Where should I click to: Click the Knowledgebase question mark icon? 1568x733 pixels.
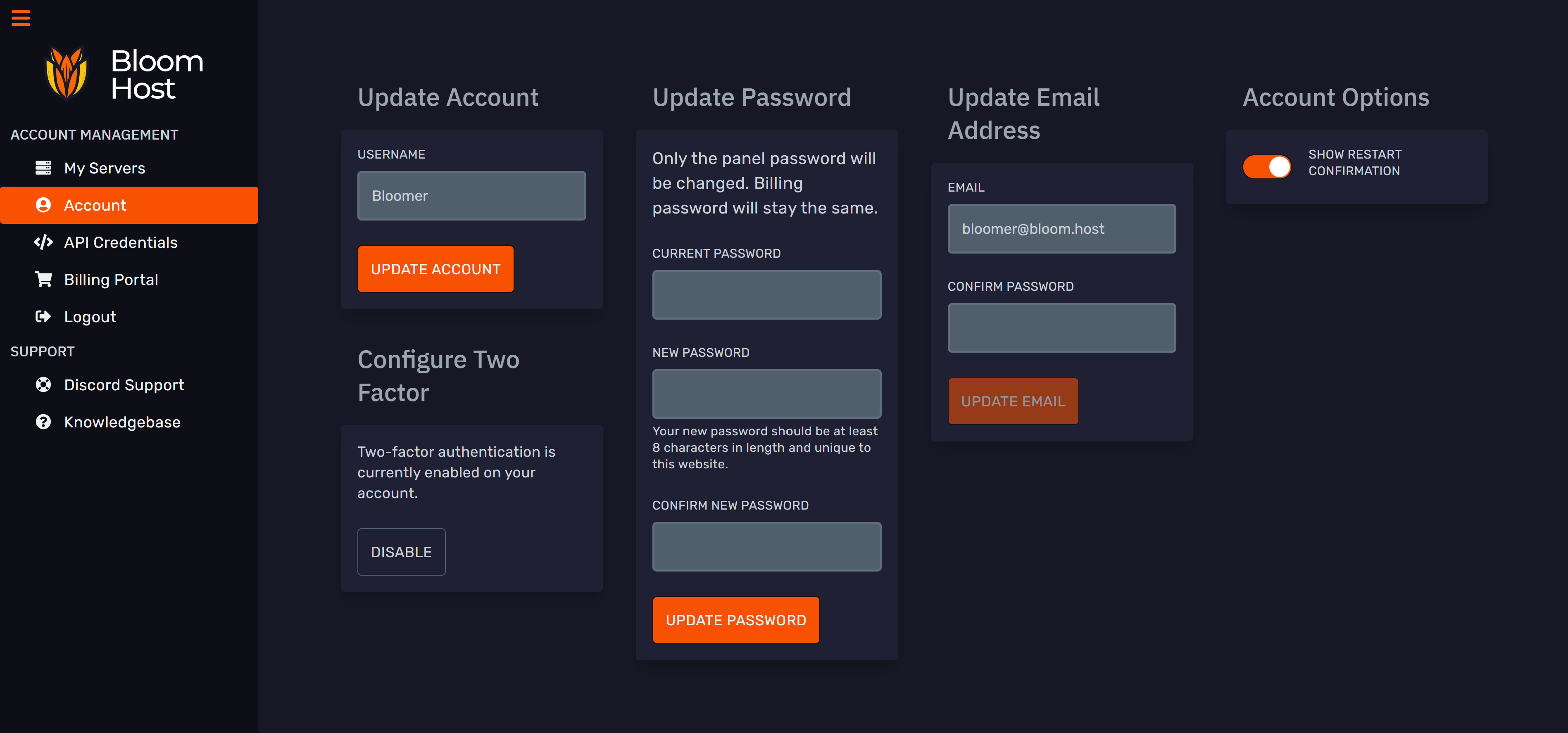tap(43, 422)
